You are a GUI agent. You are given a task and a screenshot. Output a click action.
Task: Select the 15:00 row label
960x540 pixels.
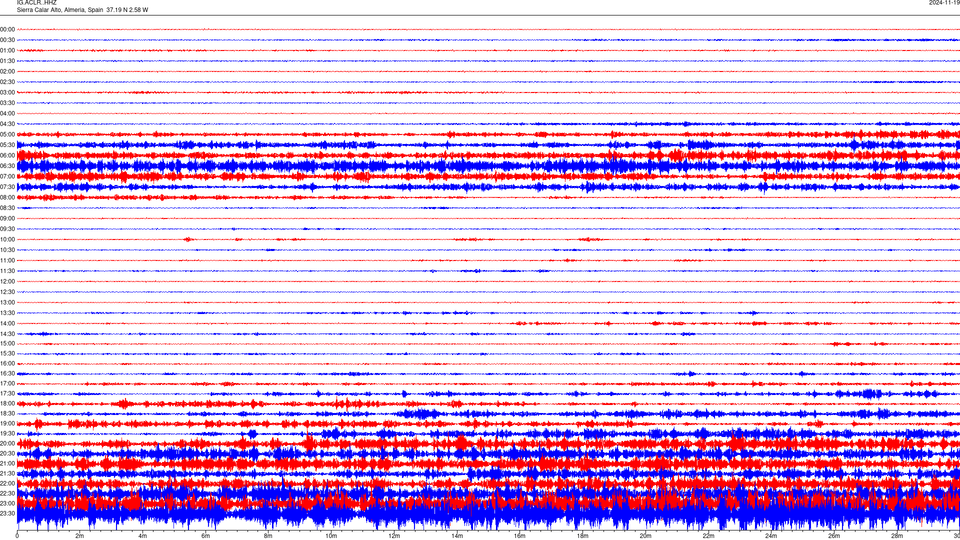pyautogui.click(x=7, y=344)
